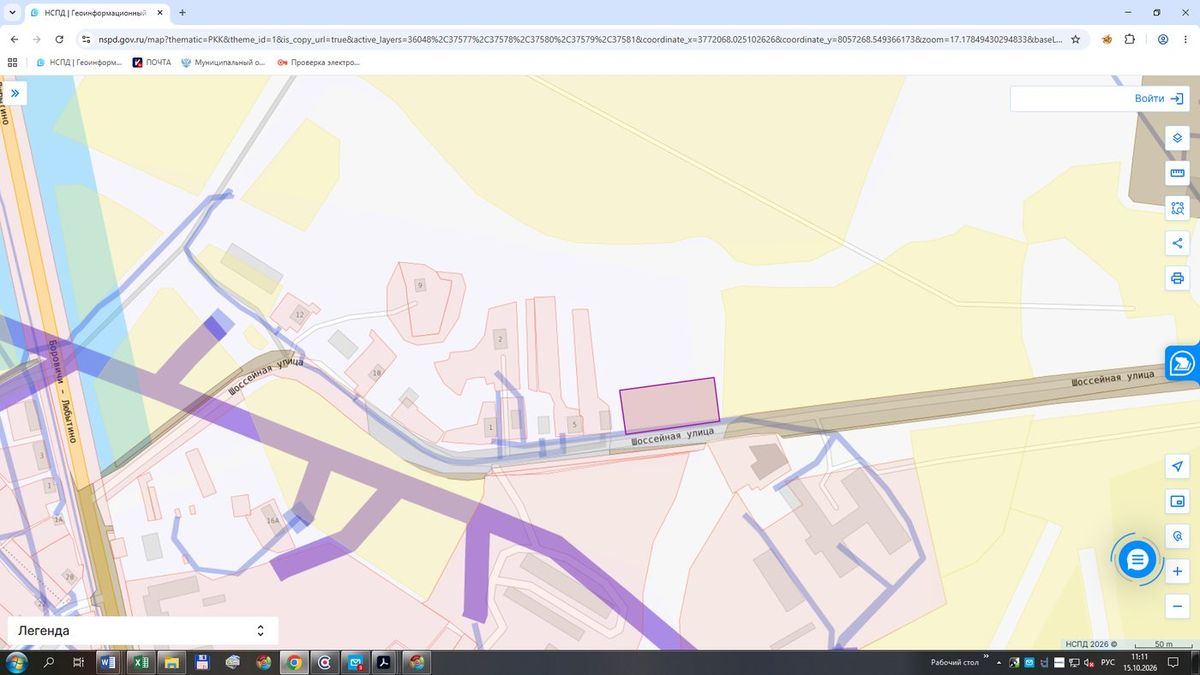
Task: Reload the current page
Action: (60, 40)
